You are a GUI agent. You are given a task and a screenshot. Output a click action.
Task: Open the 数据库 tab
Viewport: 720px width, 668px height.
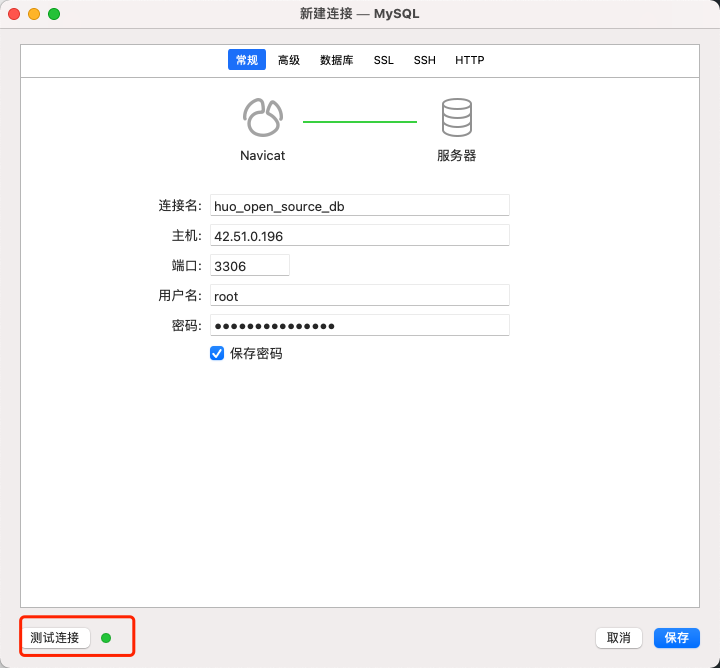point(337,60)
